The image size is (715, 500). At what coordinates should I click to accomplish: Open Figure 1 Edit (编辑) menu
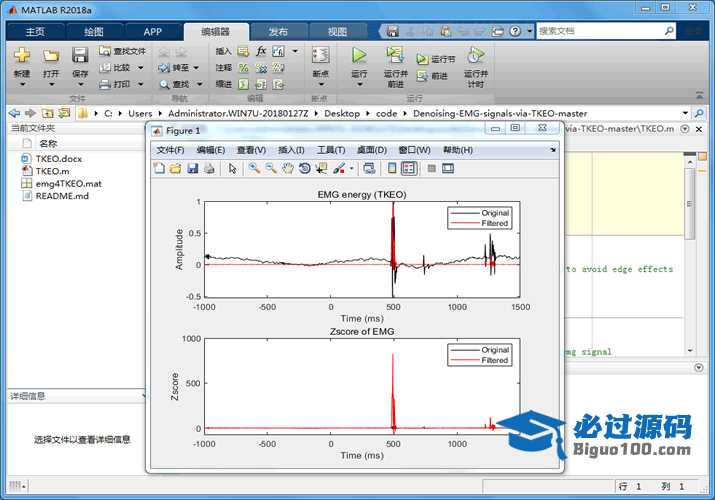click(211, 150)
